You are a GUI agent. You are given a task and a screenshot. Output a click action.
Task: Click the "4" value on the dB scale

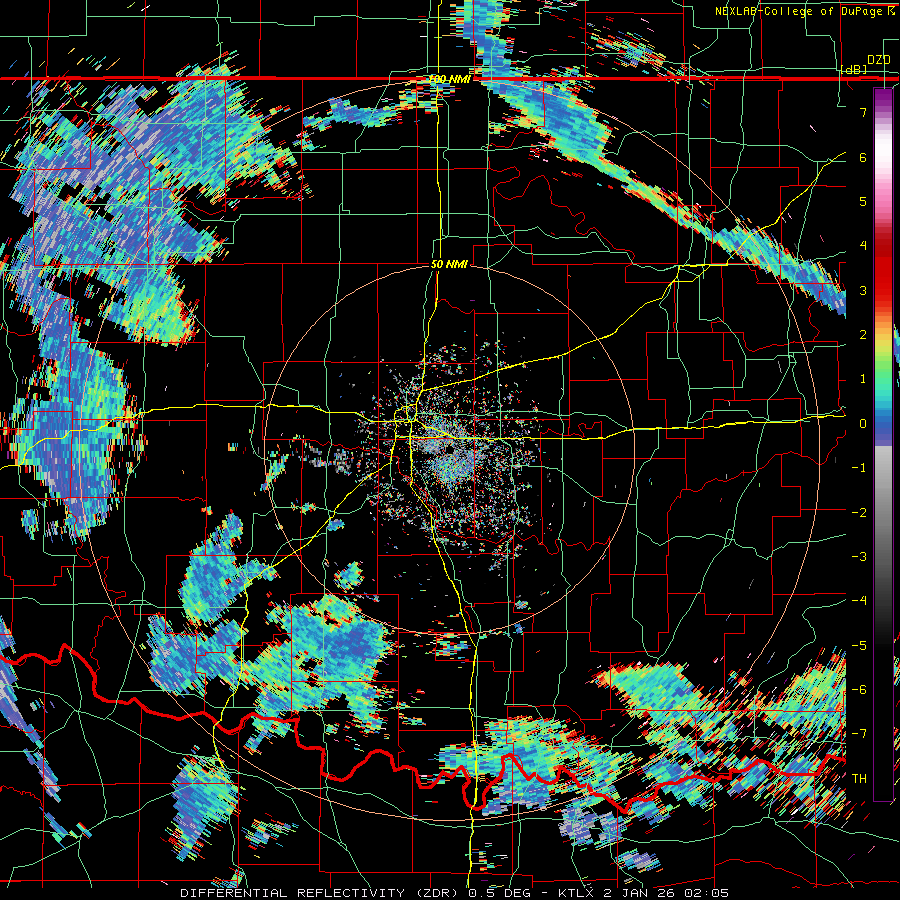click(863, 246)
